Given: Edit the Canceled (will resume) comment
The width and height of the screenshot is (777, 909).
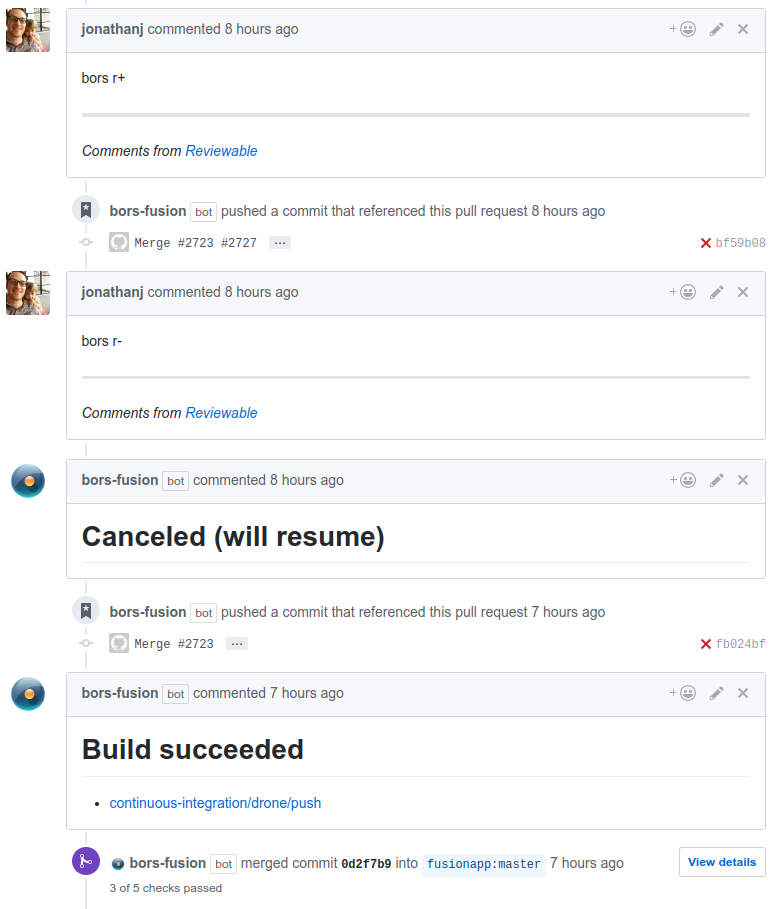Looking at the screenshot, I should click(716, 480).
